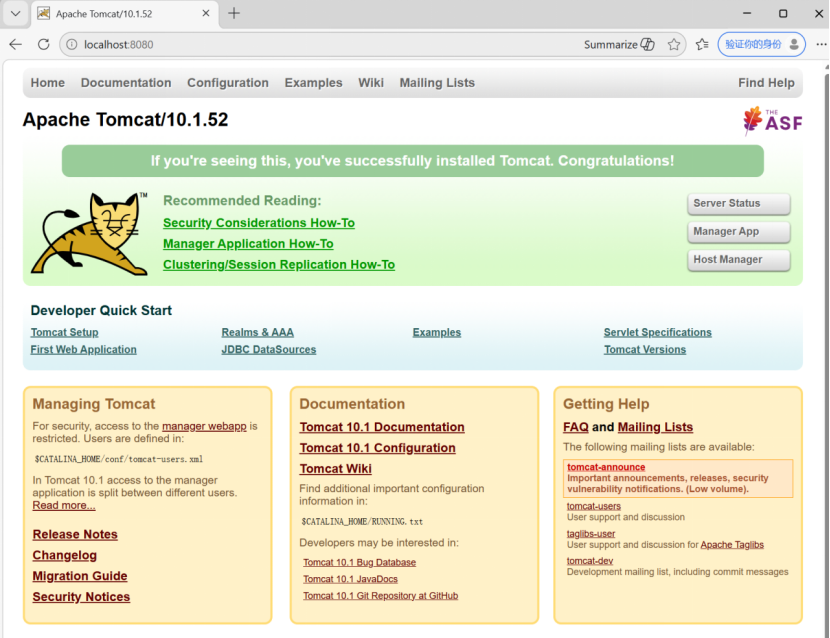Open taglibs-user mailing list link
This screenshot has width=830, height=638.
click(x=591, y=534)
